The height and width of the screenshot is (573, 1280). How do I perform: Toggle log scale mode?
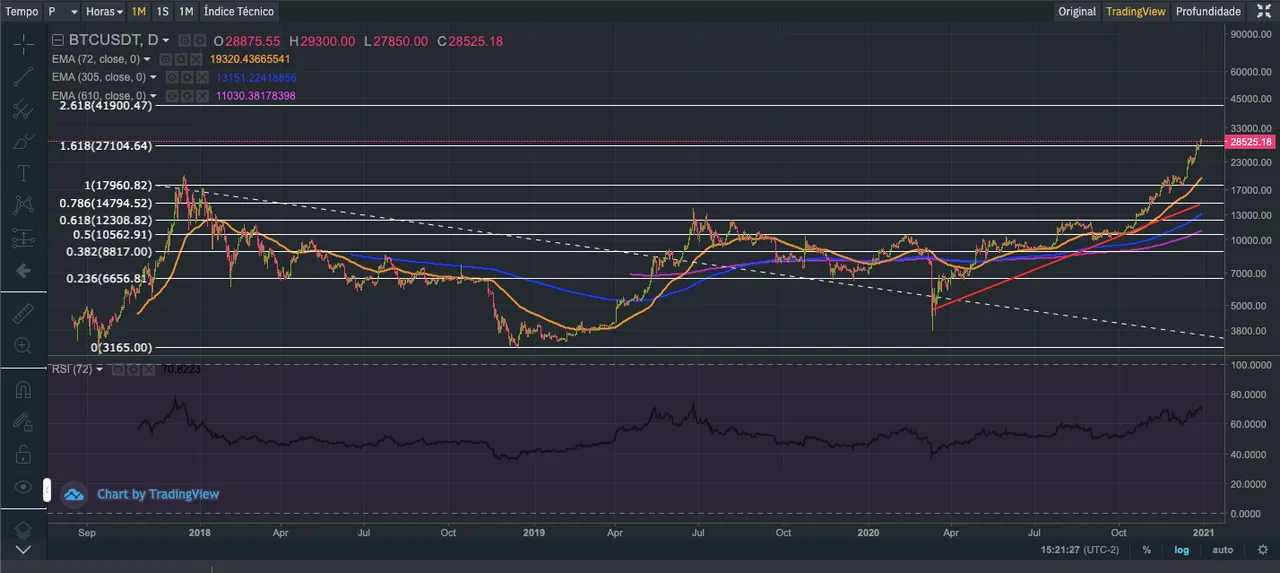pos(1181,550)
